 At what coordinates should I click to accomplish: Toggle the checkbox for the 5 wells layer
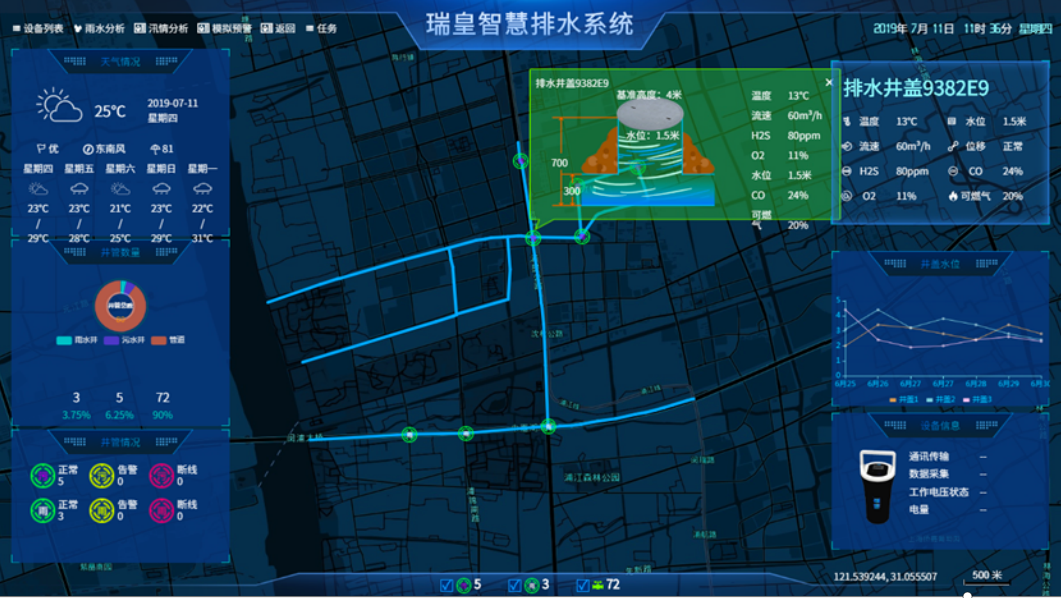coord(446,585)
